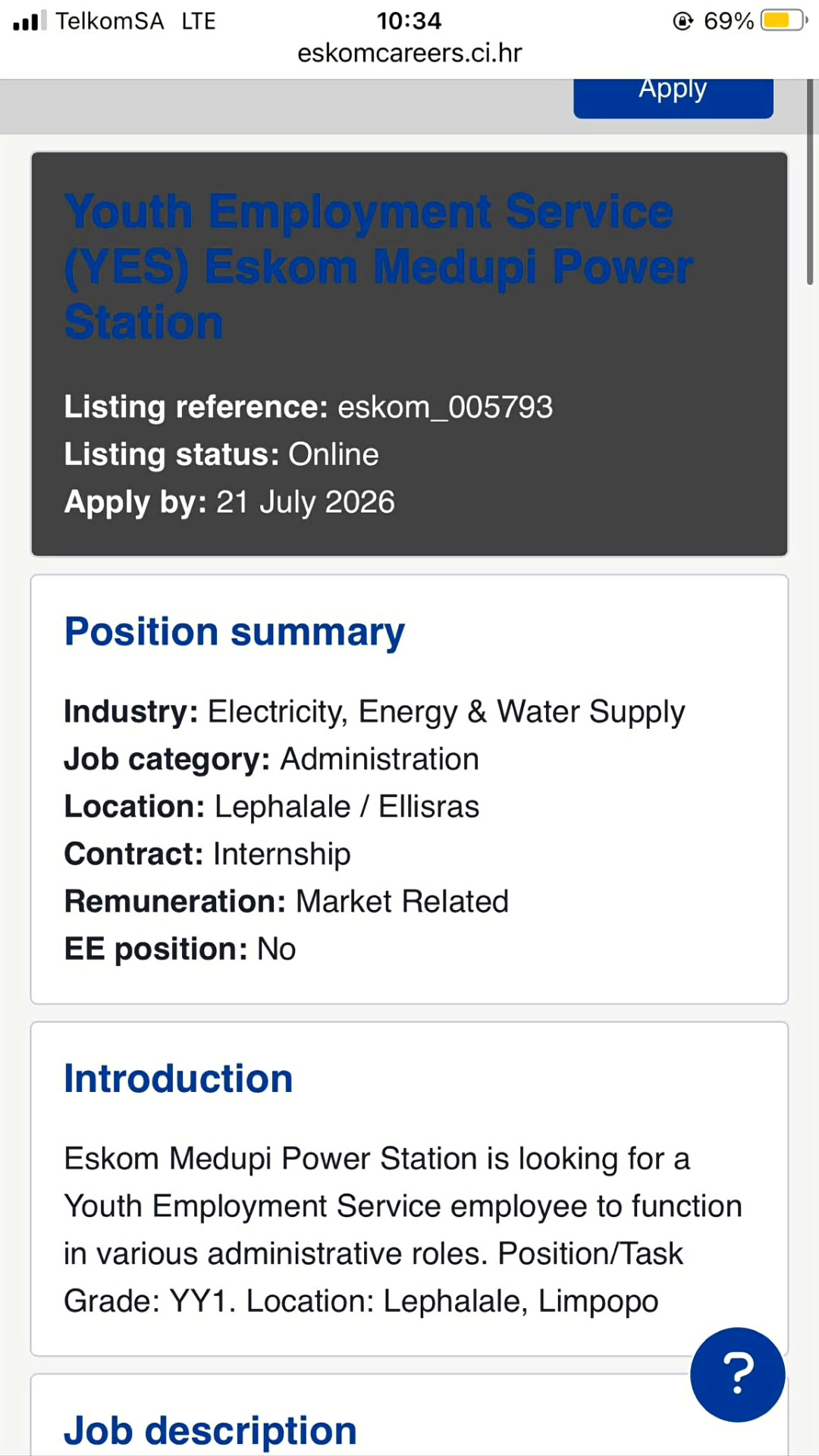Tap the Apply by 21 July 2026 date

230,502
